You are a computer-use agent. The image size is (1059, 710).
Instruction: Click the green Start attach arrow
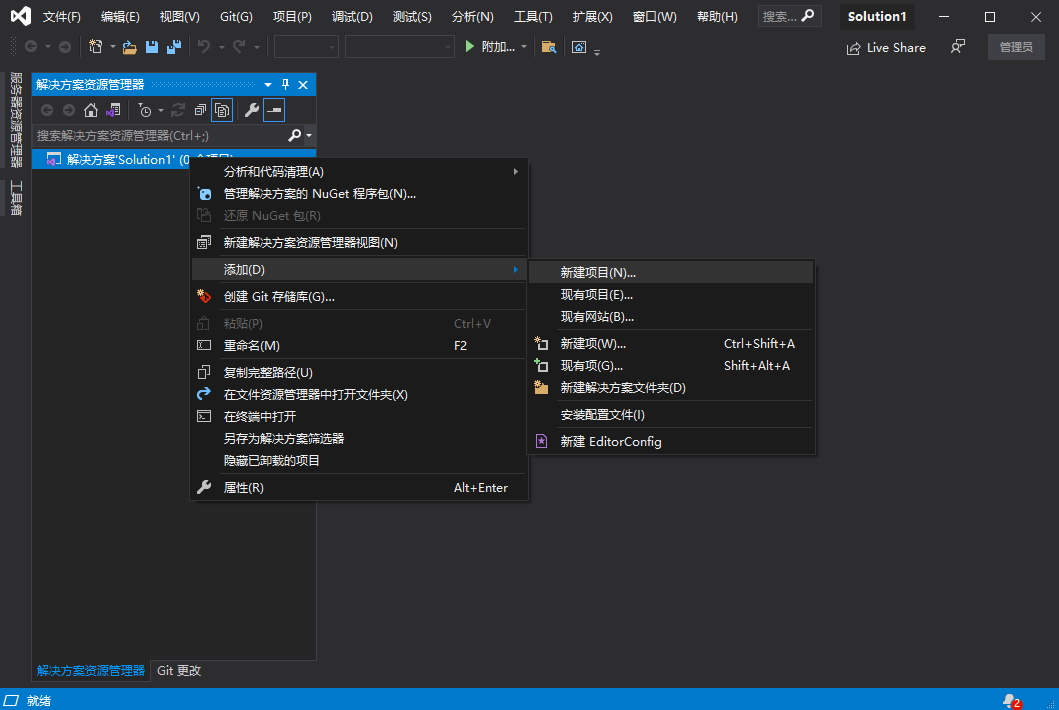click(469, 47)
